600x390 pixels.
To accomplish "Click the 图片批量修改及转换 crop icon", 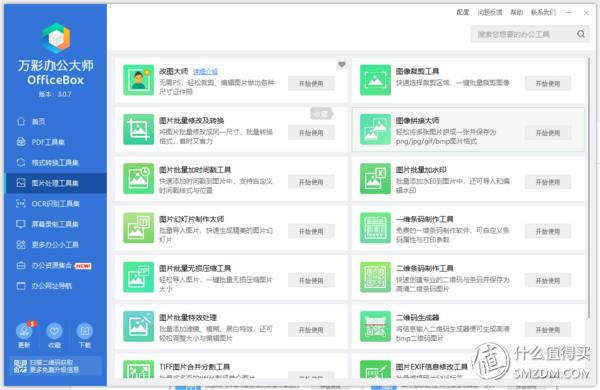I will [139, 129].
